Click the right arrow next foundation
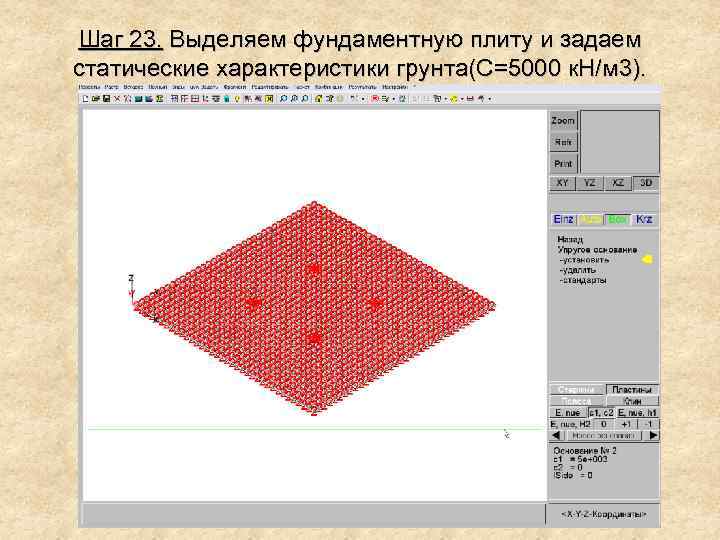The height and width of the screenshot is (540, 720). tap(653, 435)
